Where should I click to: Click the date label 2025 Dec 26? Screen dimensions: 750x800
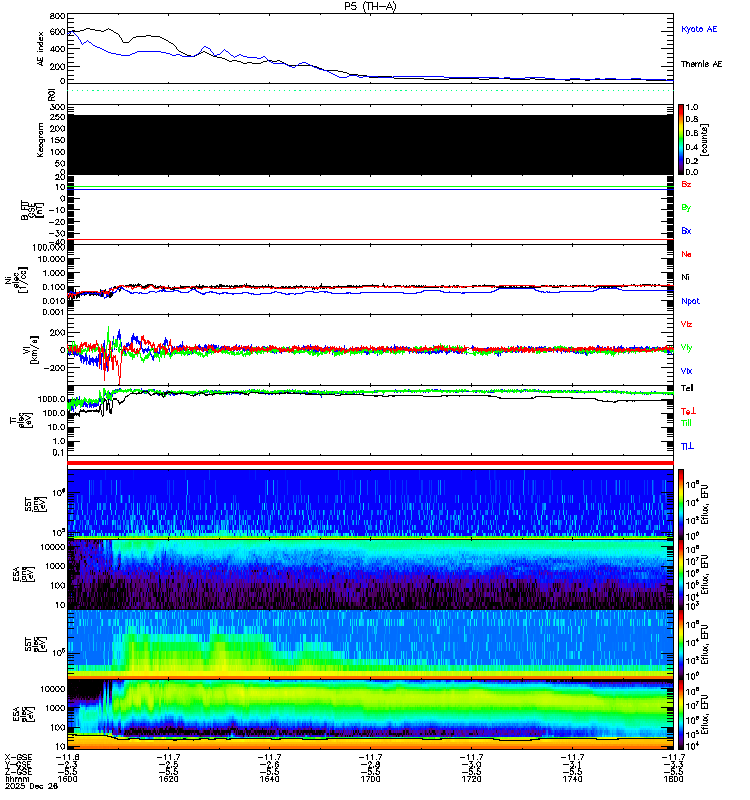pos(31,786)
